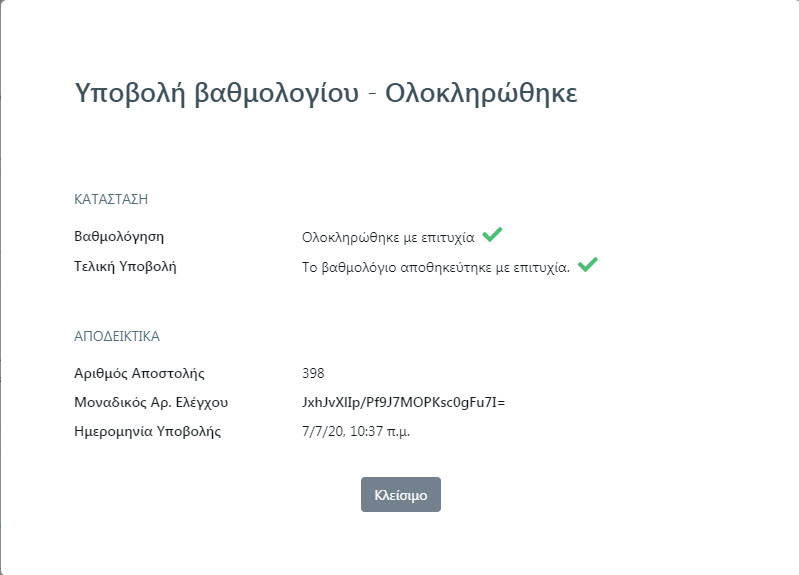The height and width of the screenshot is (575, 799).
Task: Click the Κλείσιμο button
Action: click(401, 494)
